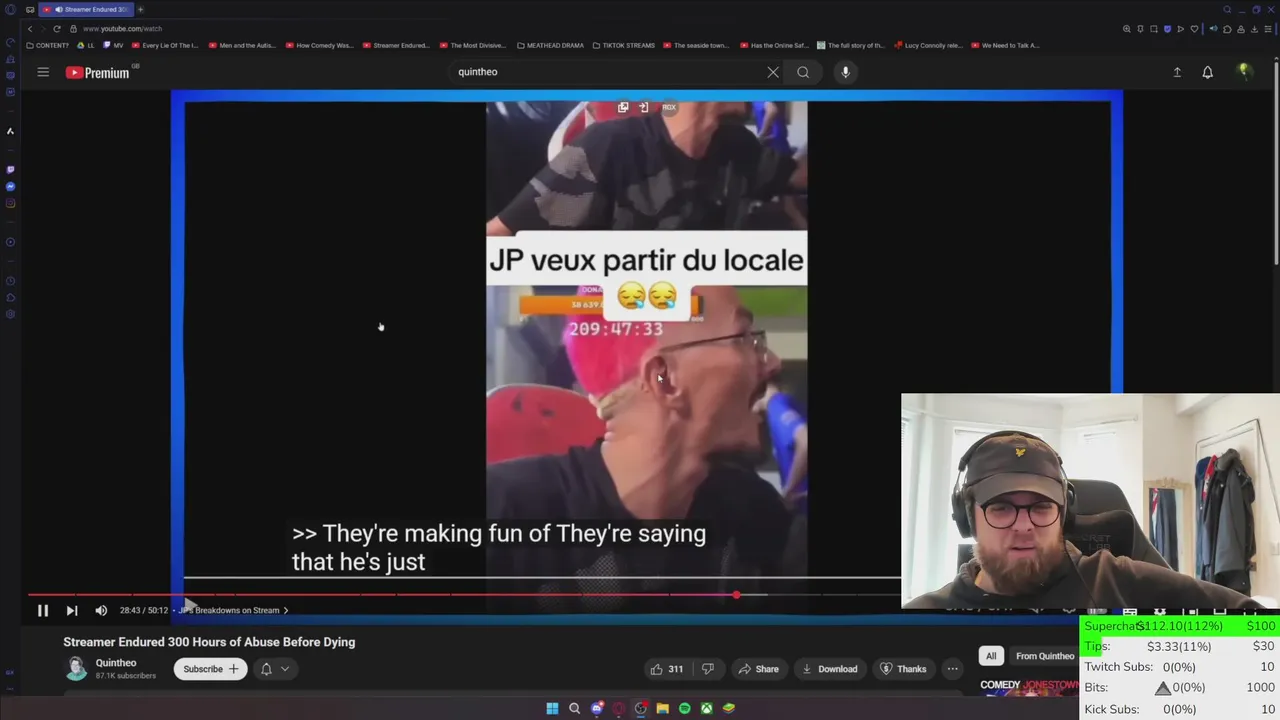Image resolution: width=1280 pixels, height=720 pixels.
Task: Open the MEATHEAD DRAMA bookmark folder
Action: [x=550, y=45]
